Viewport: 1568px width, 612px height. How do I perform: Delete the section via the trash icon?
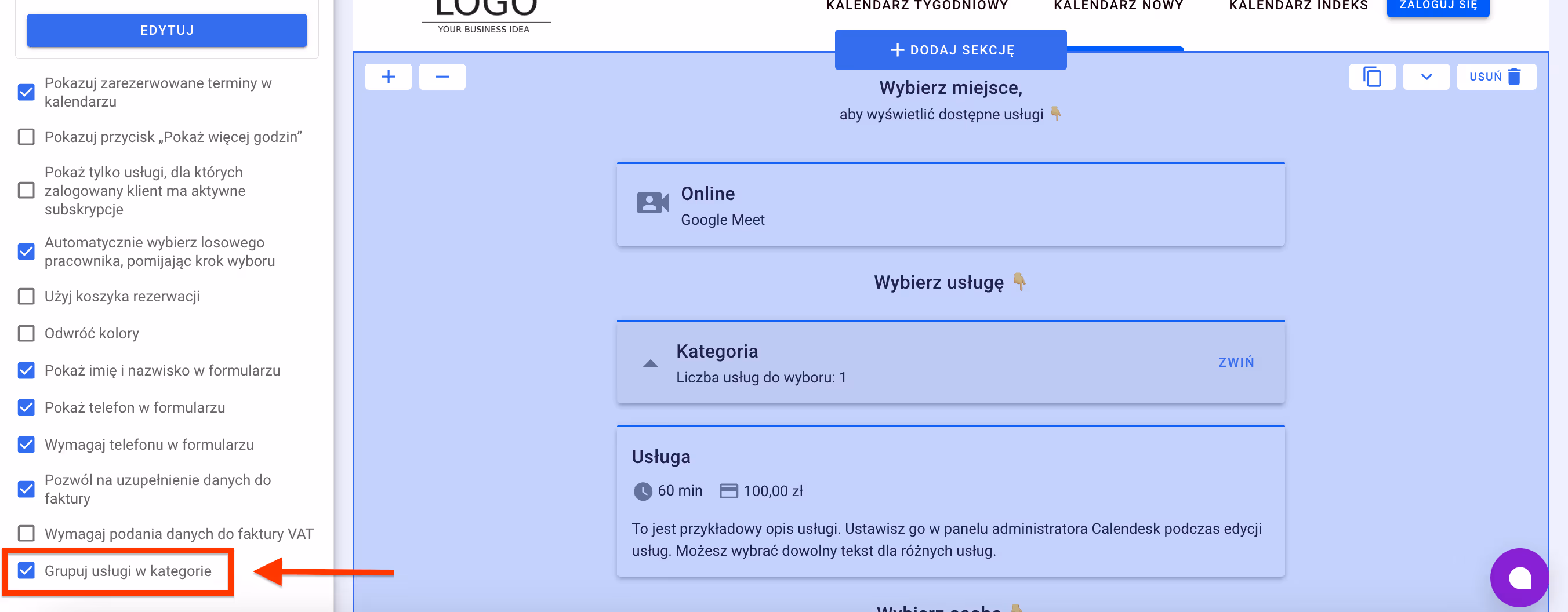pos(1496,76)
